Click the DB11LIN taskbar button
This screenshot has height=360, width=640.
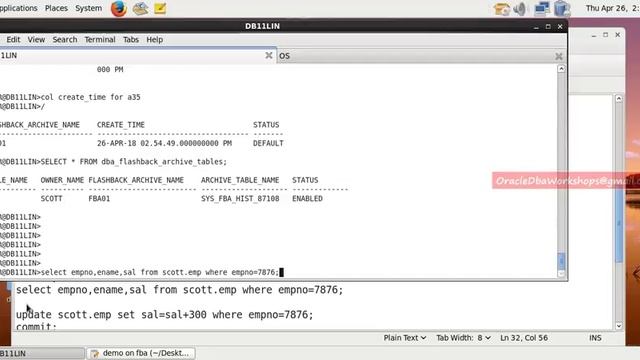41,353
